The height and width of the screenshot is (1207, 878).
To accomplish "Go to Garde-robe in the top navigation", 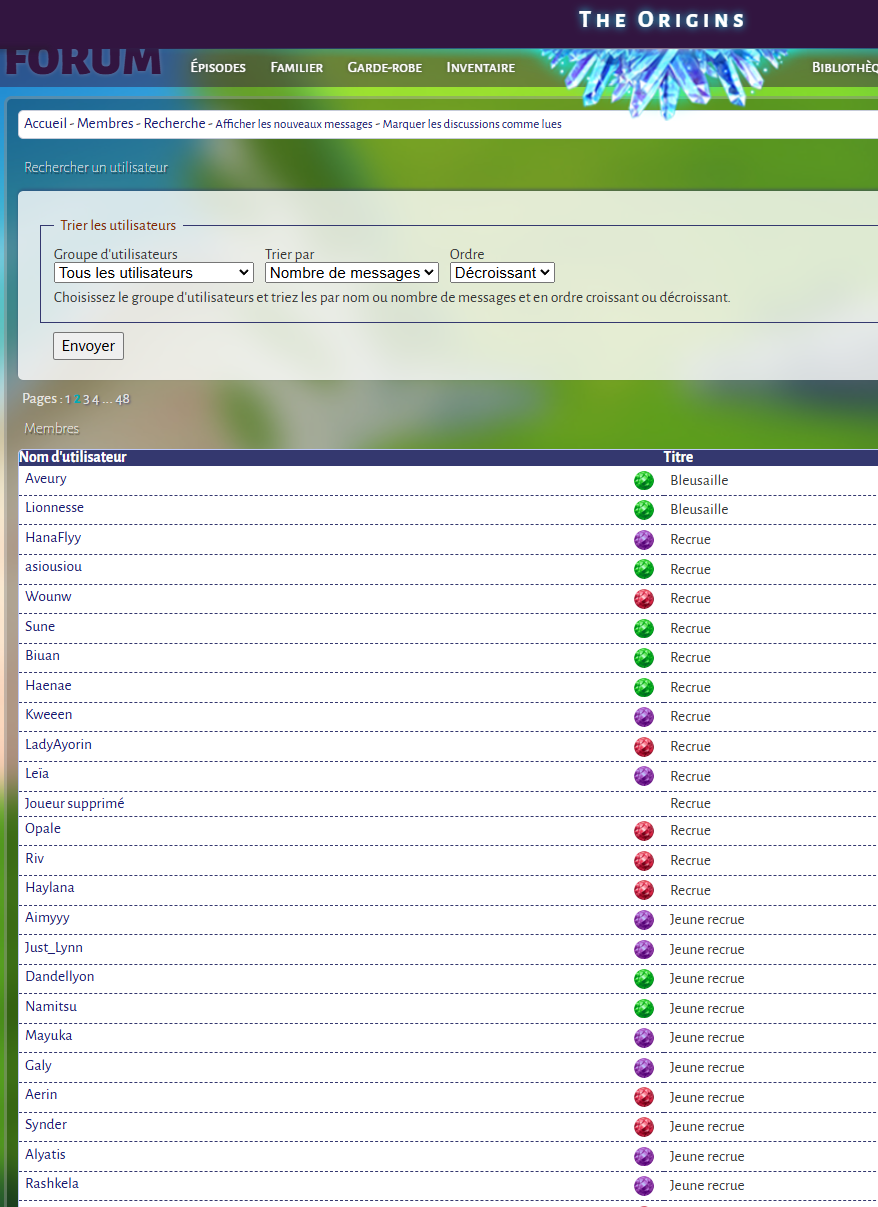I will (x=385, y=68).
